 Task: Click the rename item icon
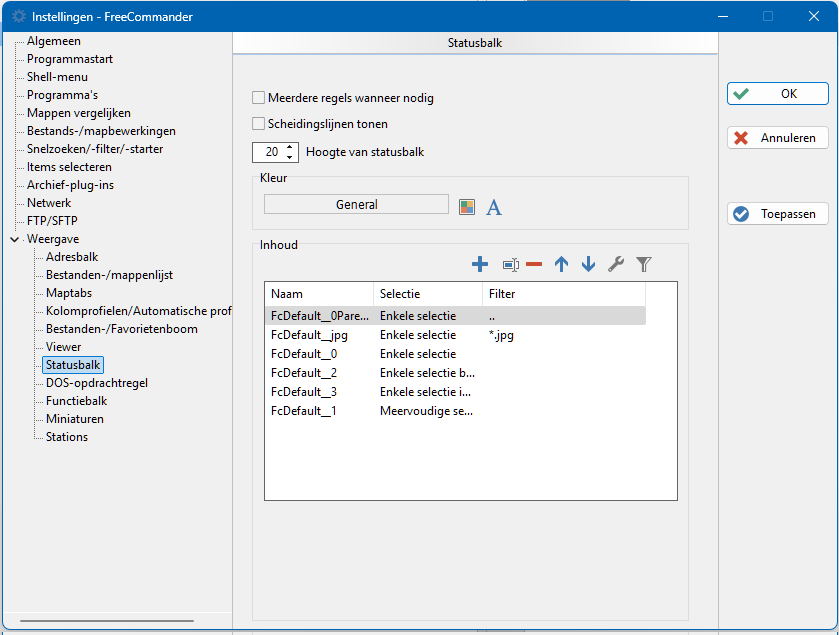coord(510,265)
